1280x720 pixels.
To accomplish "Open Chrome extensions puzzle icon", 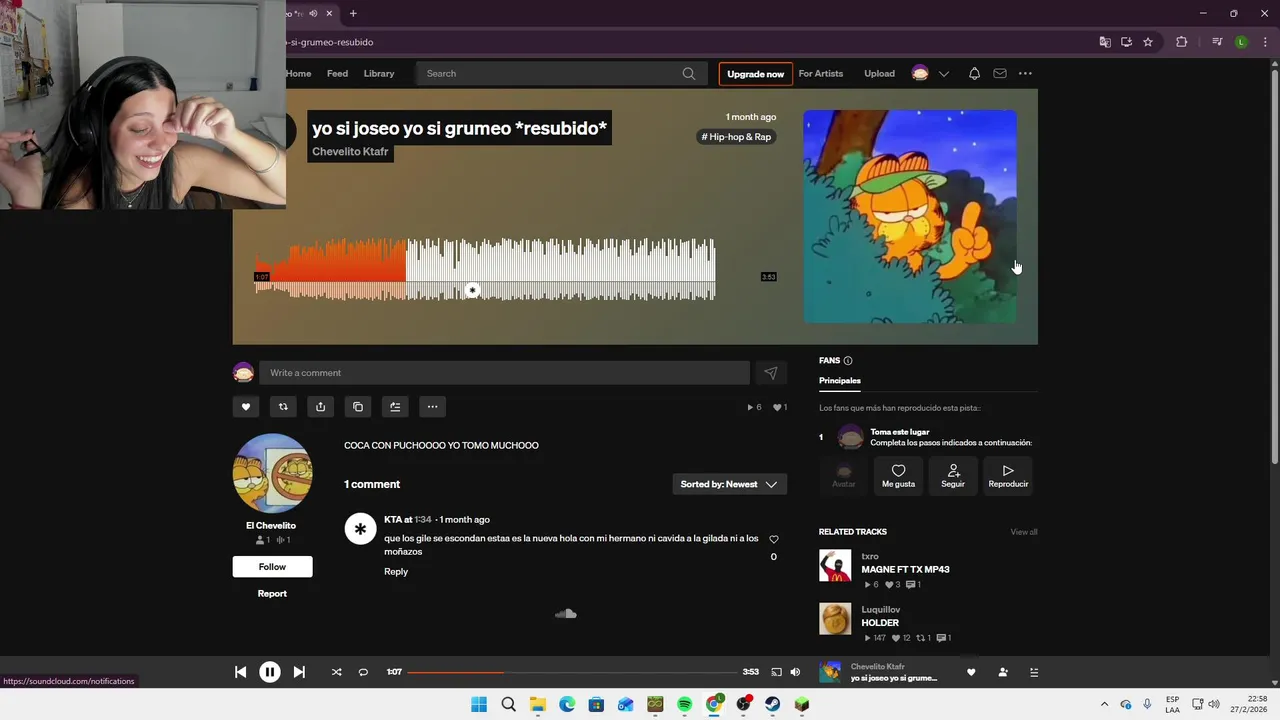I will click(1181, 42).
